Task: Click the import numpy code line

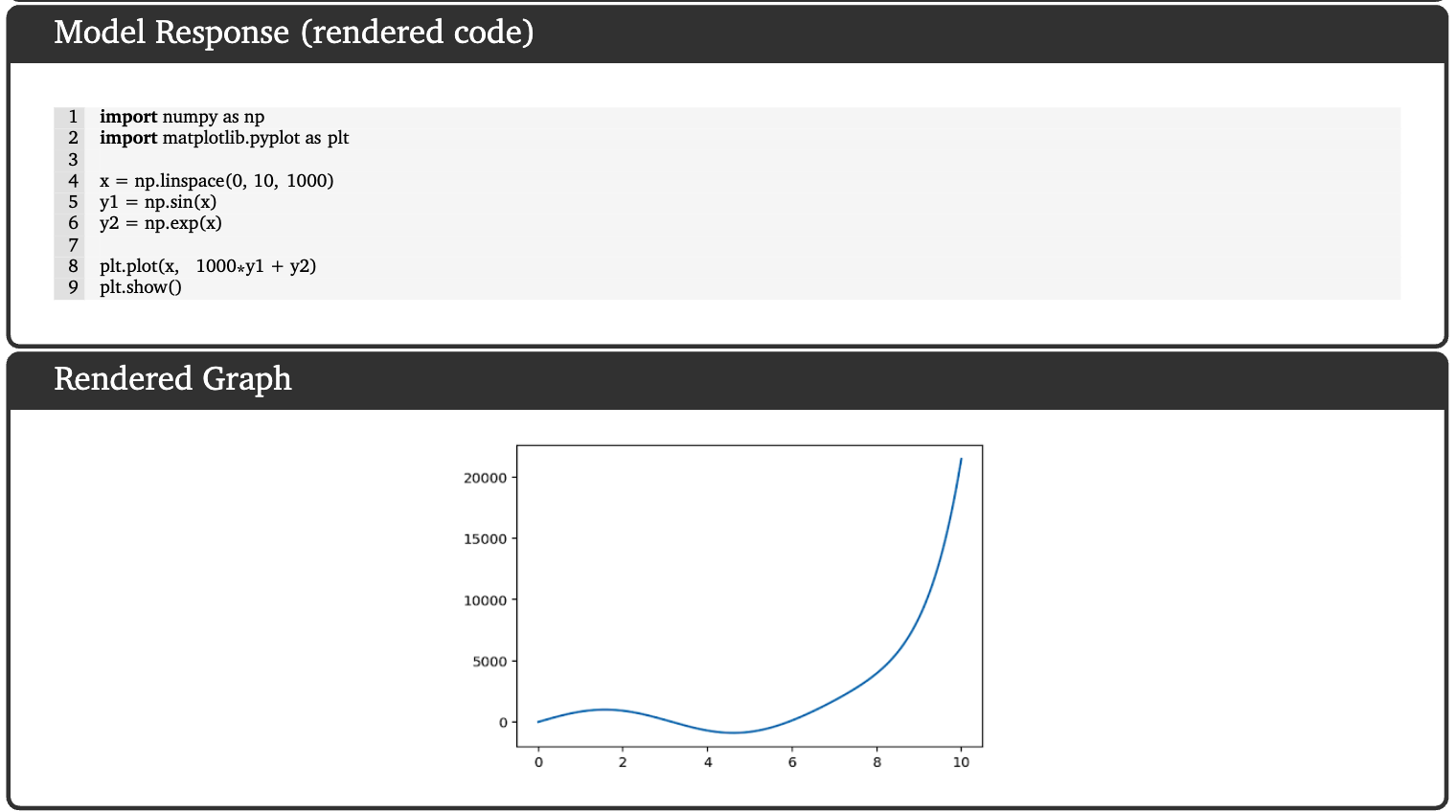Action: click(182, 117)
